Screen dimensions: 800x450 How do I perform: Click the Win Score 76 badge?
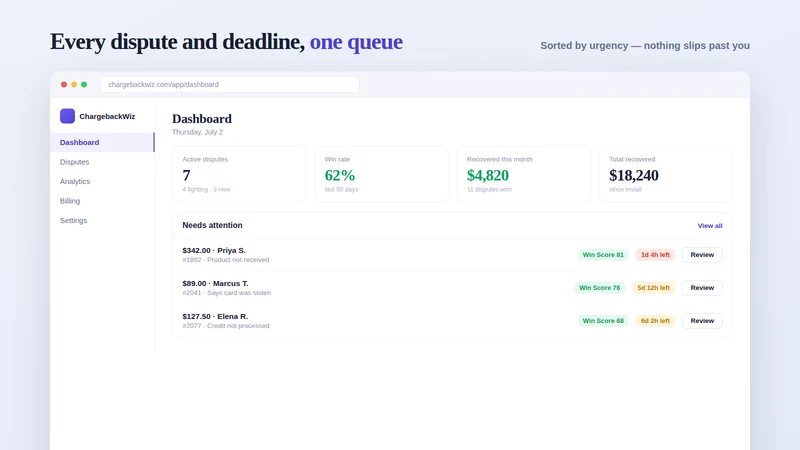coord(599,288)
